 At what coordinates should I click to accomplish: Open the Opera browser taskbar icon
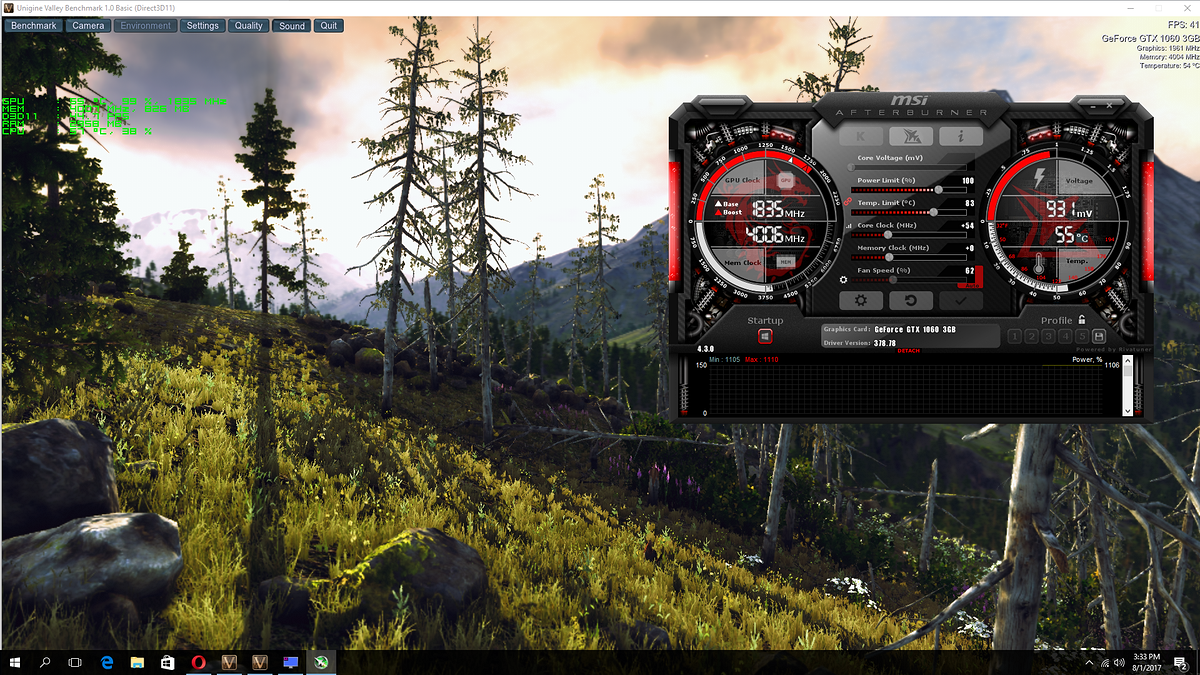coord(199,662)
